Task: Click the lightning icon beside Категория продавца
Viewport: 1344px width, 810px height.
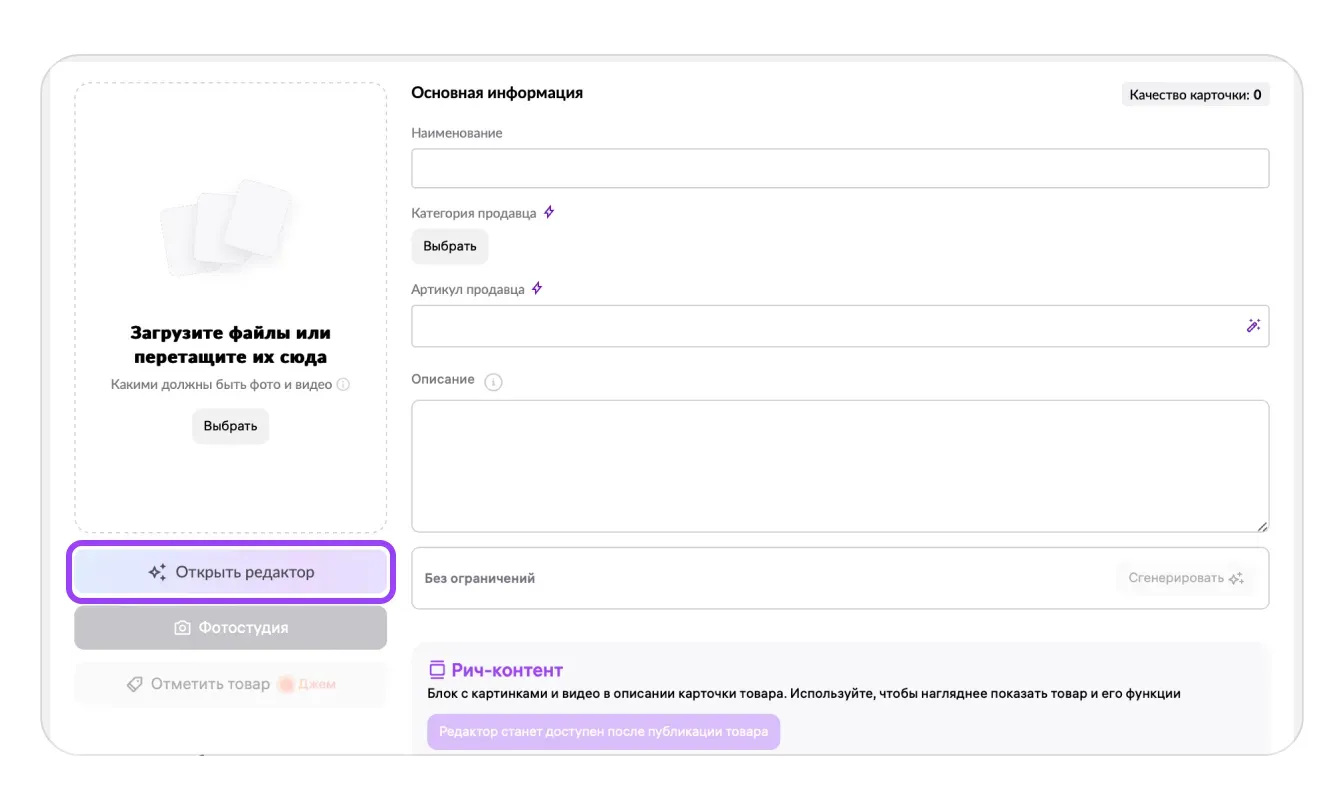Action: click(x=549, y=213)
